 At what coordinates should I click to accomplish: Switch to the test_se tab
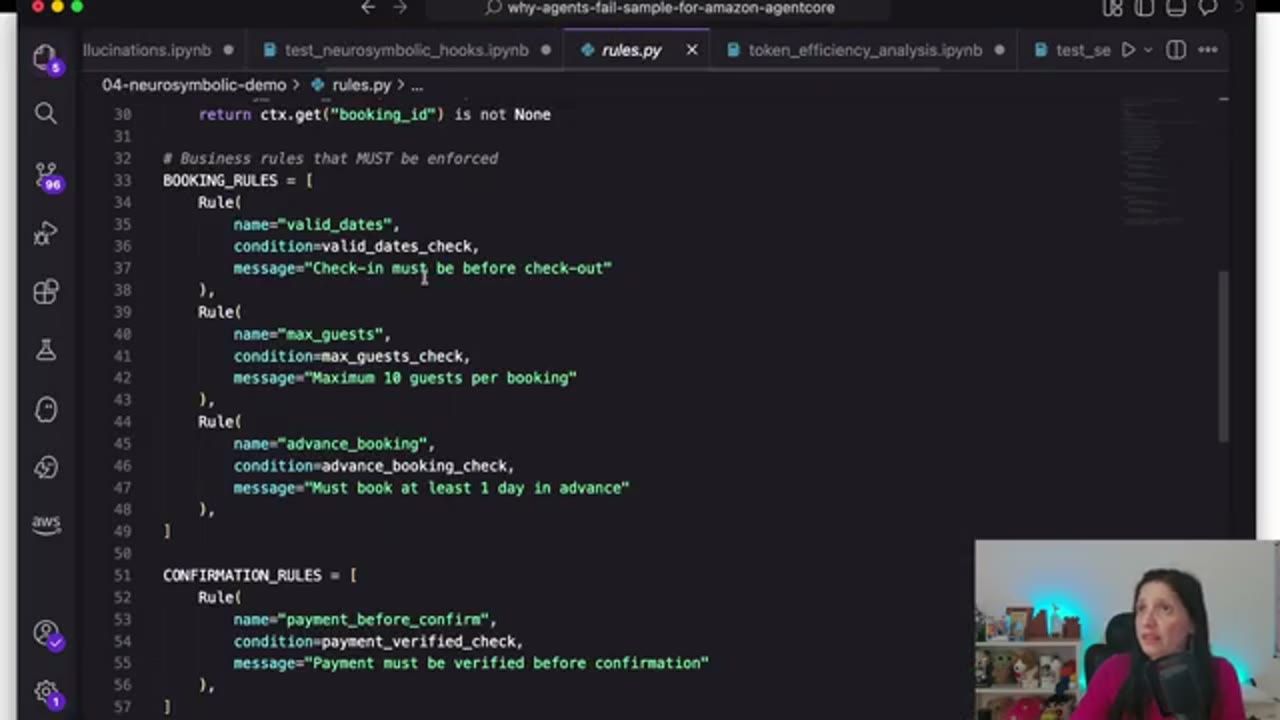pyautogui.click(x=1071, y=50)
